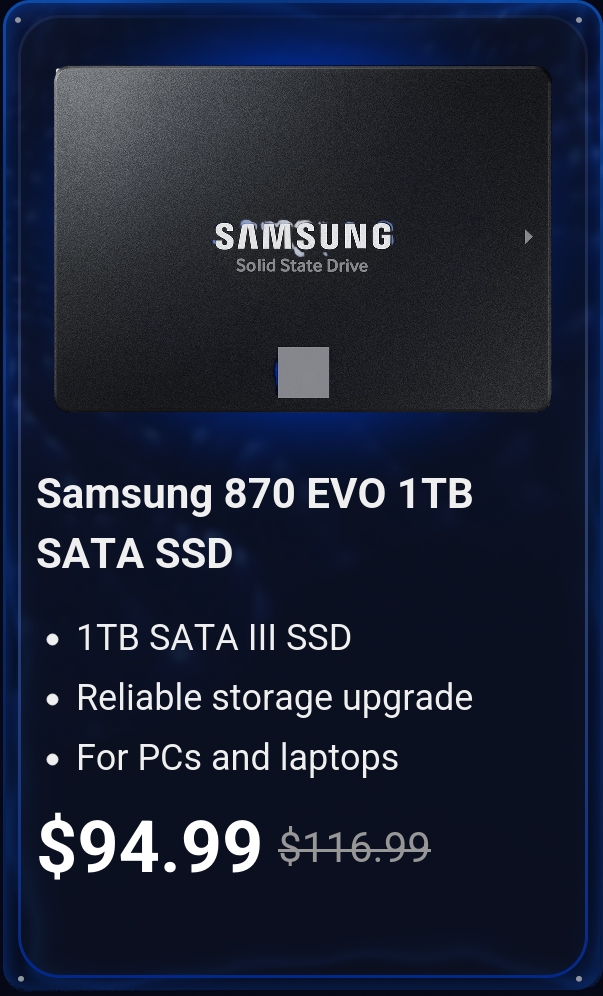Select the '1TB SATA III SSD' feature text
The image size is (603, 996).
pos(213,637)
